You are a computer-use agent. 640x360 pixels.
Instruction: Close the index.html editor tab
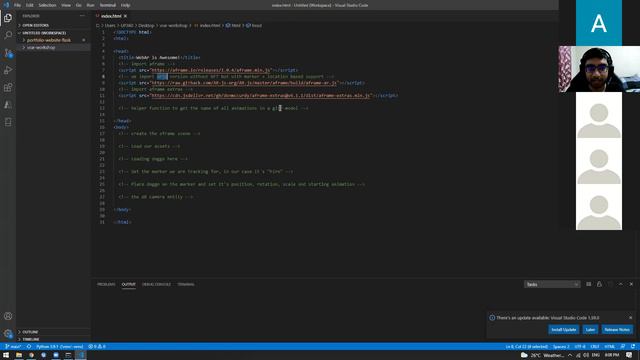pos(125,16)
